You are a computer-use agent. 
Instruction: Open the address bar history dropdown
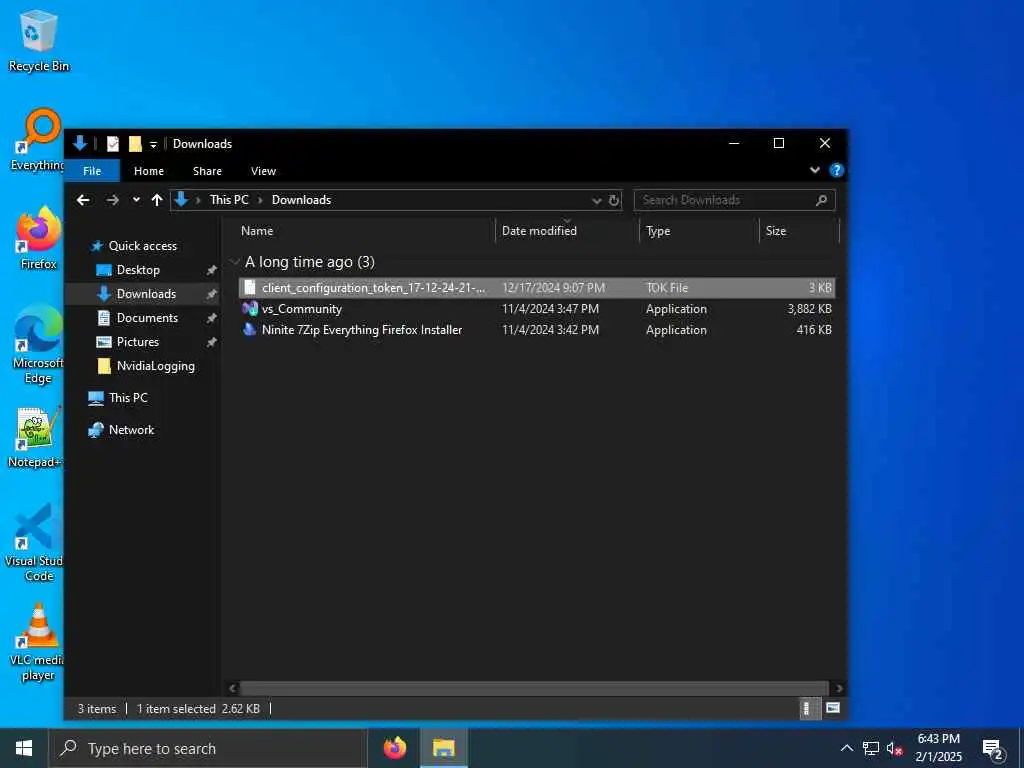[x=596, y=200]
